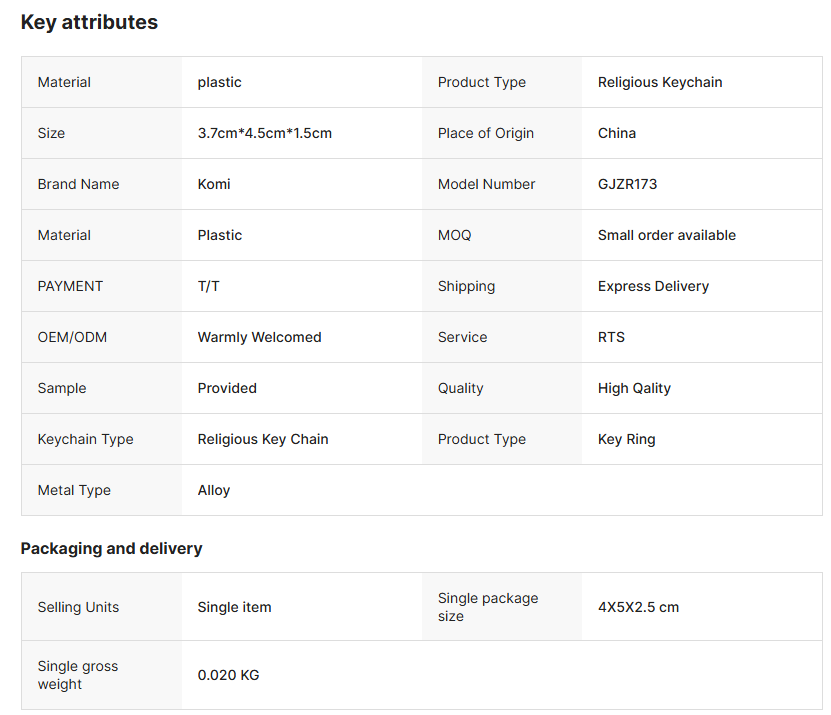Click the Brand Name value 'Komi'
The image size is (831, 715).
pos(214,184)
